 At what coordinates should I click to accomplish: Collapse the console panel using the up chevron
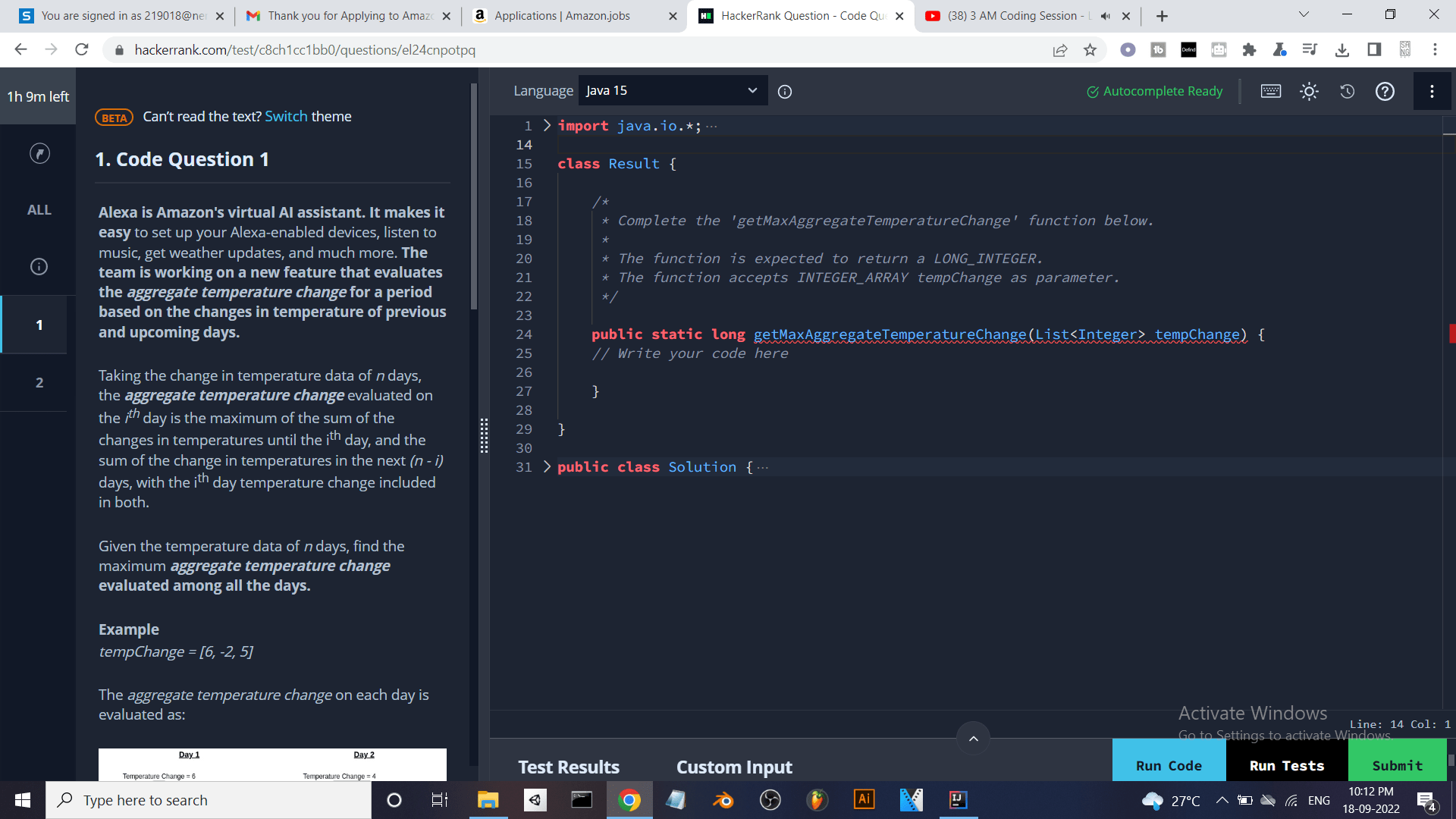(x=973, y=738)
